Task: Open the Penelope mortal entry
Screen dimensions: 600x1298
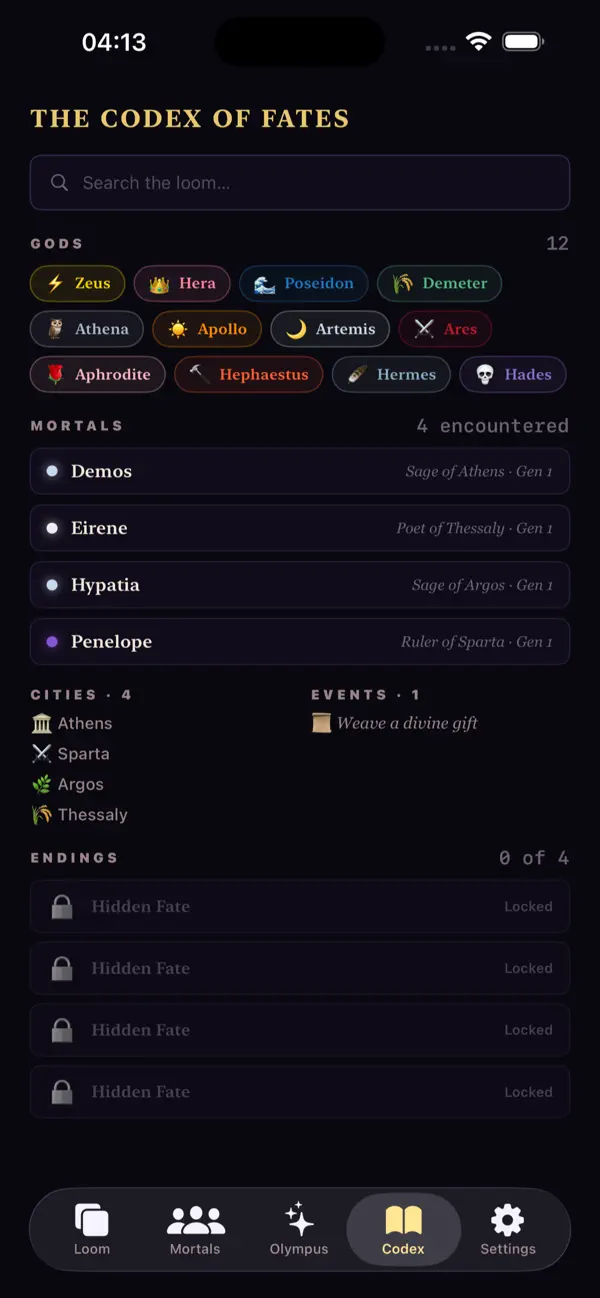Action: tap(300, 642)
